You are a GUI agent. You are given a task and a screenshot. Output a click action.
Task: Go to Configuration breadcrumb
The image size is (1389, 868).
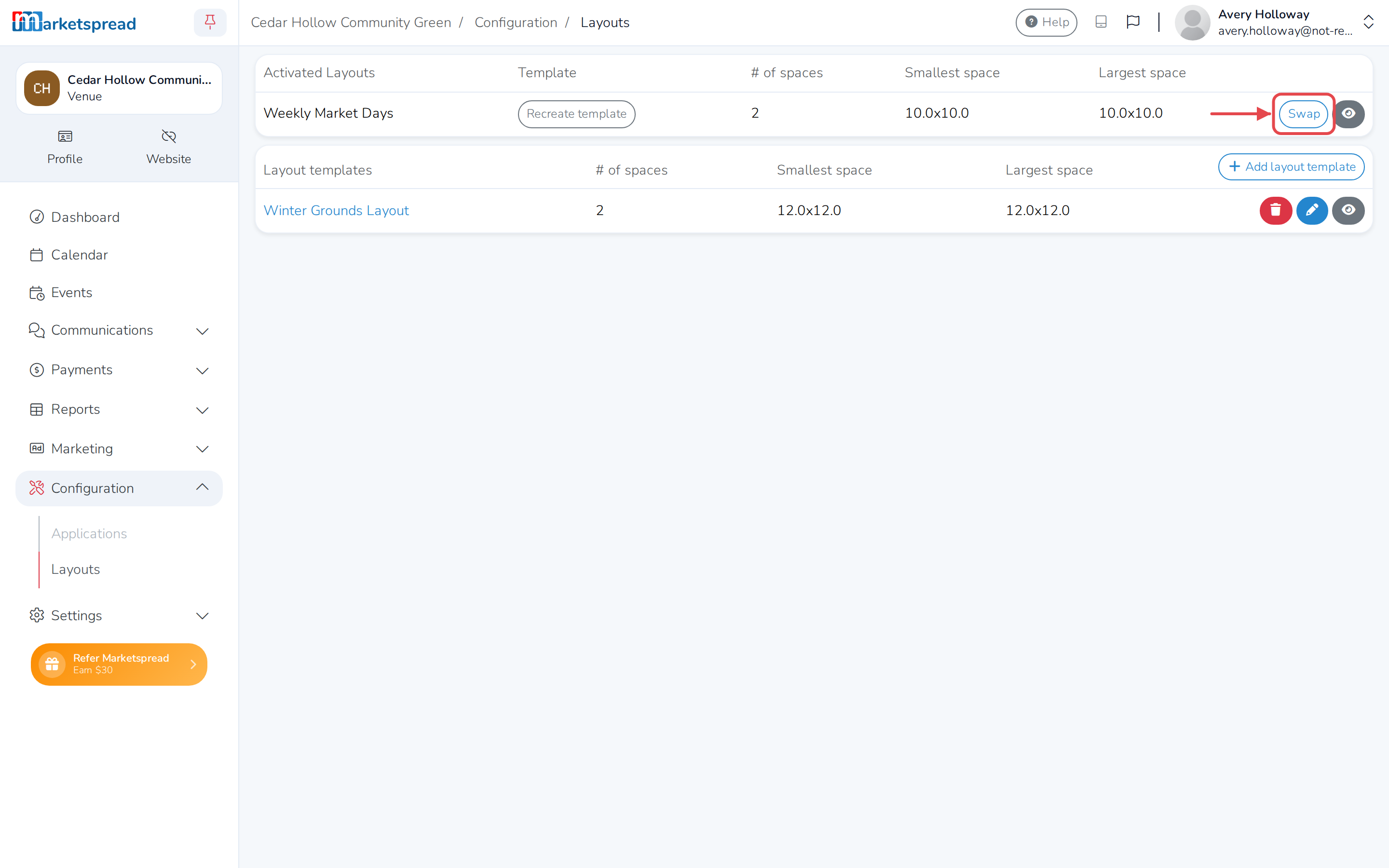(516, 22)
